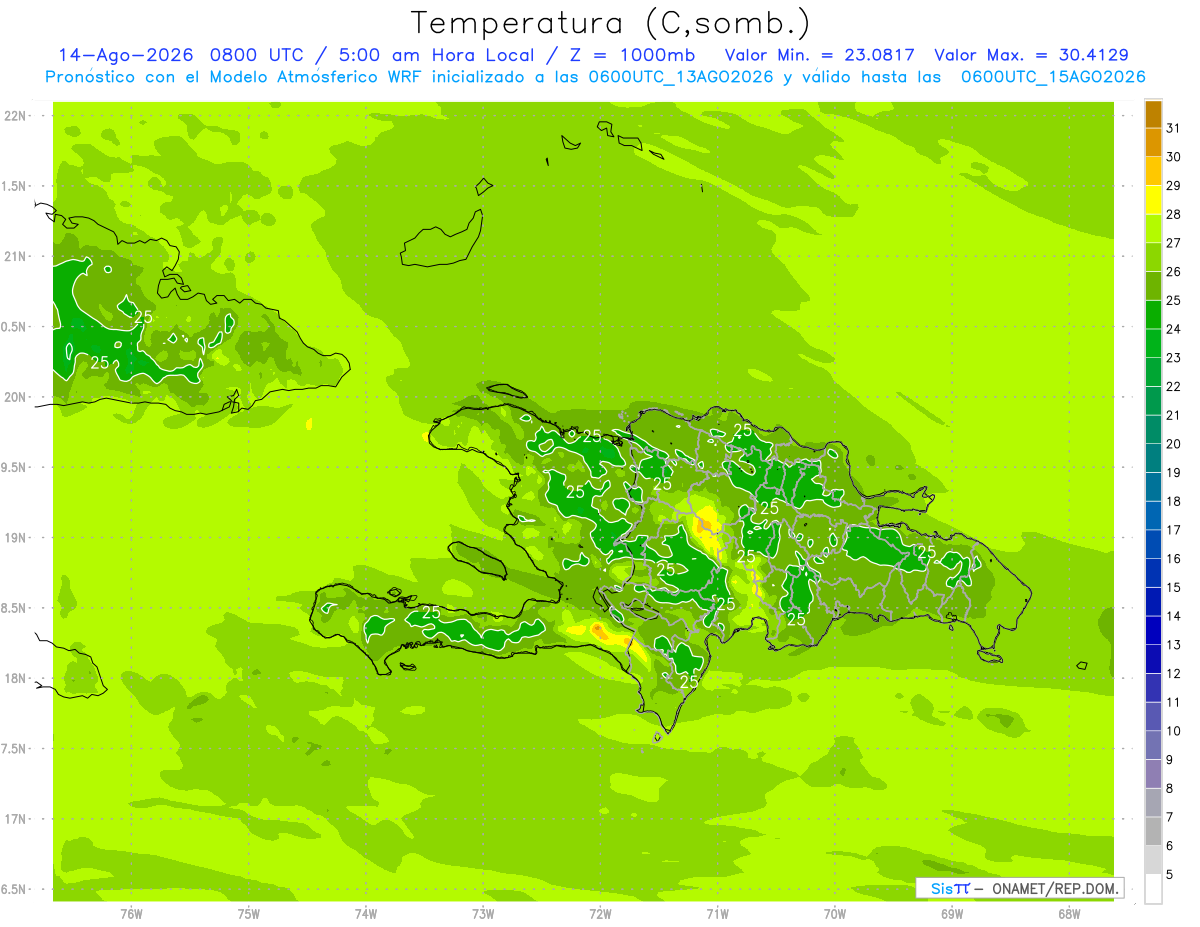
Task: Click the "76W" longitude label
Action: 131,913
